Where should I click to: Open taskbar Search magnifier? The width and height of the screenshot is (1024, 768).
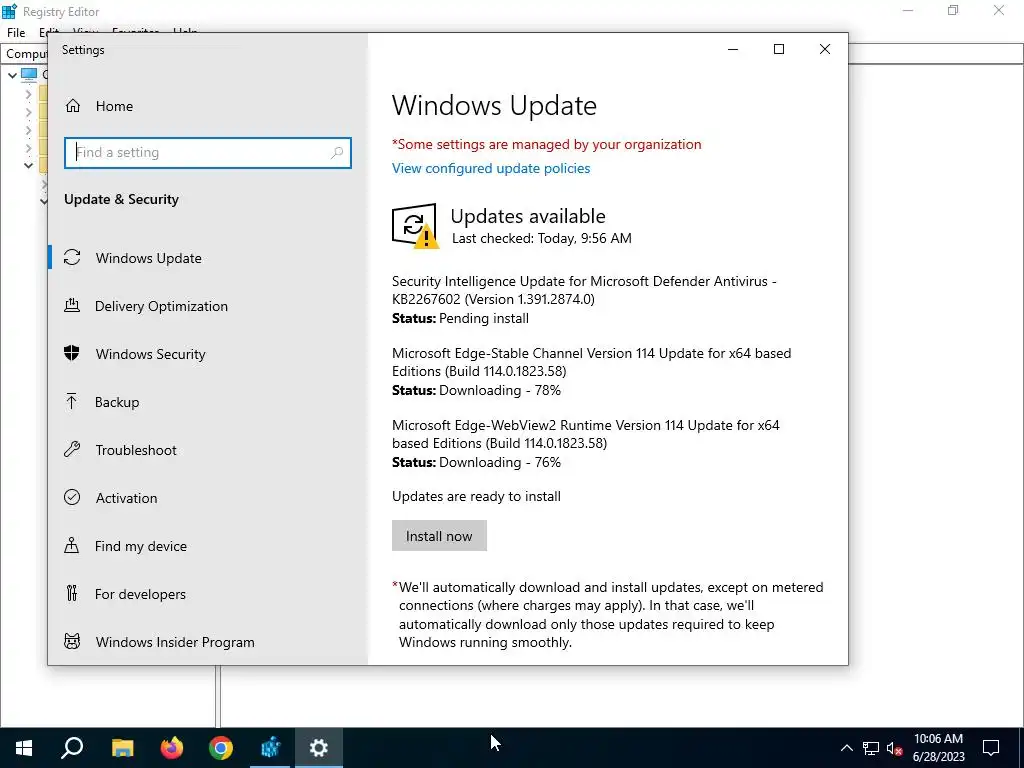pyautogui.click(x=72, y=748)
